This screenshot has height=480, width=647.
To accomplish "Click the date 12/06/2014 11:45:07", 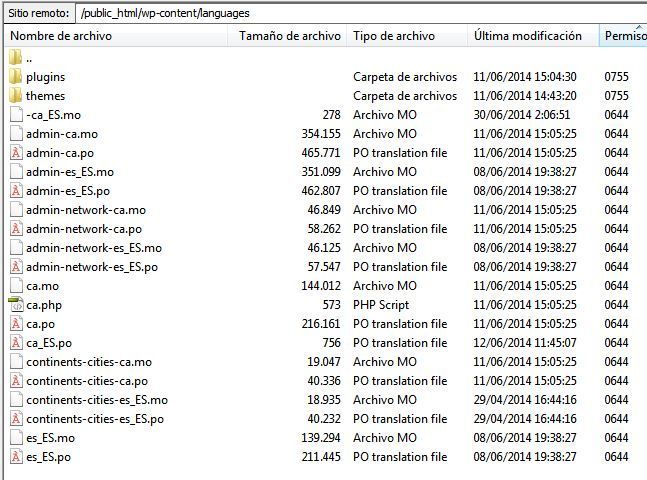I will (x=525, y=343).
